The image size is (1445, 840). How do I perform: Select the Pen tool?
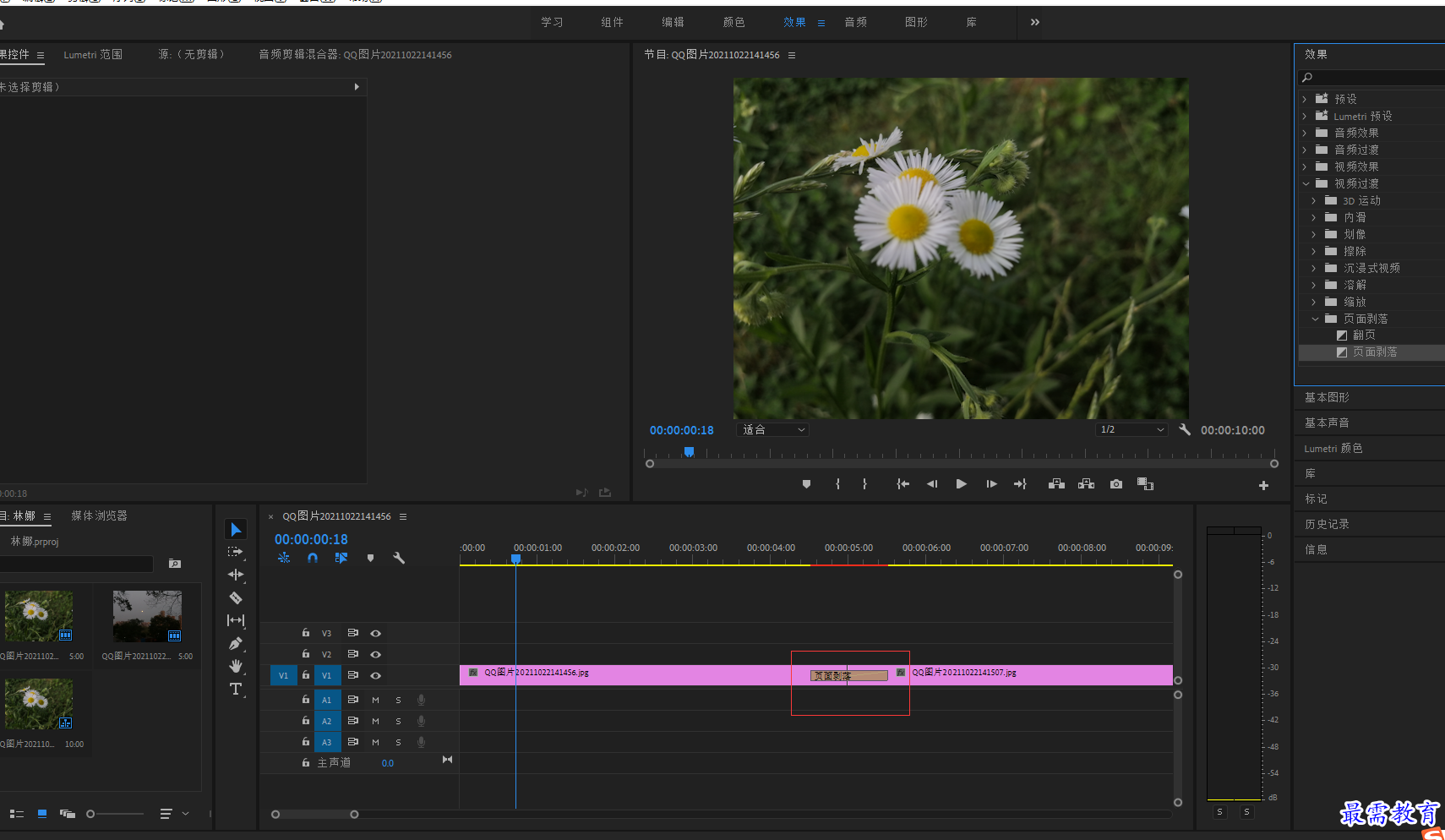(236, 643)
